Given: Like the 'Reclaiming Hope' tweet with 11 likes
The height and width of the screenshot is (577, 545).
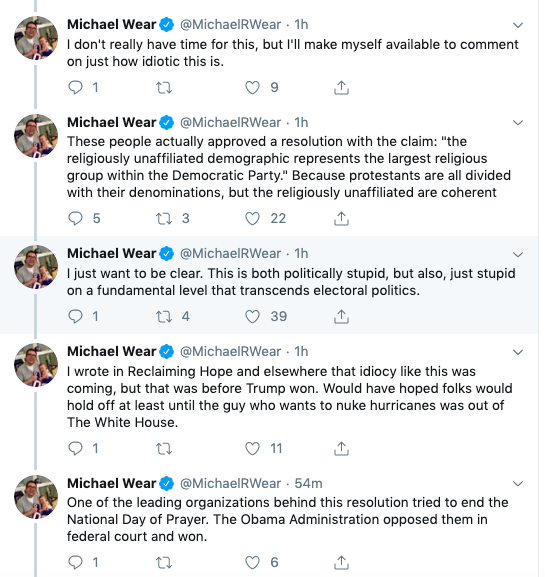Looking at the screenshot, I should pos(252,448).
